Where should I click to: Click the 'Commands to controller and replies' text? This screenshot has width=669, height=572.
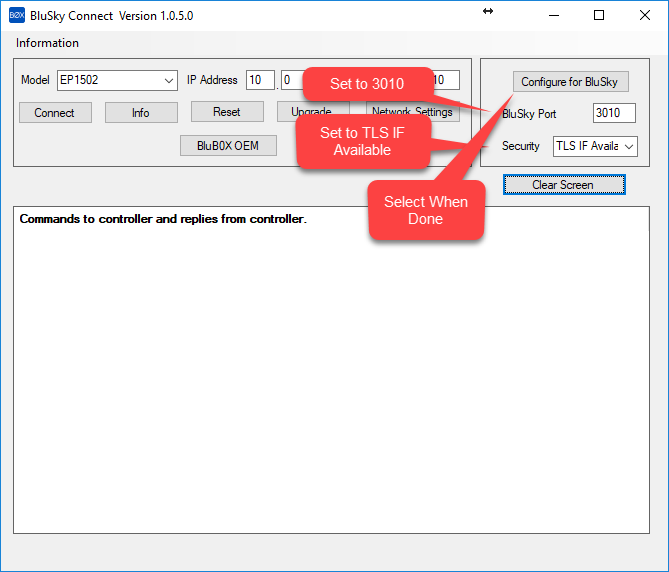163,219
